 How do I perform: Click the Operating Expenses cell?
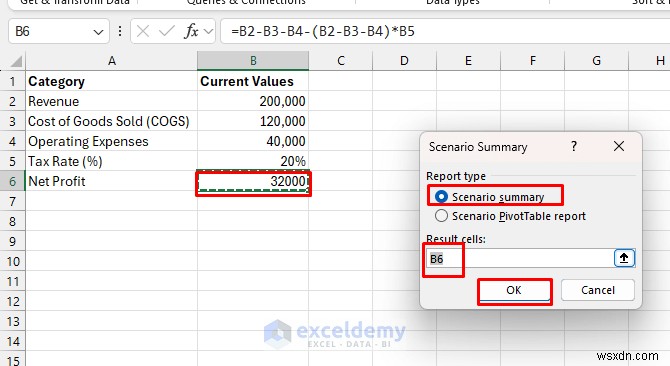tap(112, 141)
